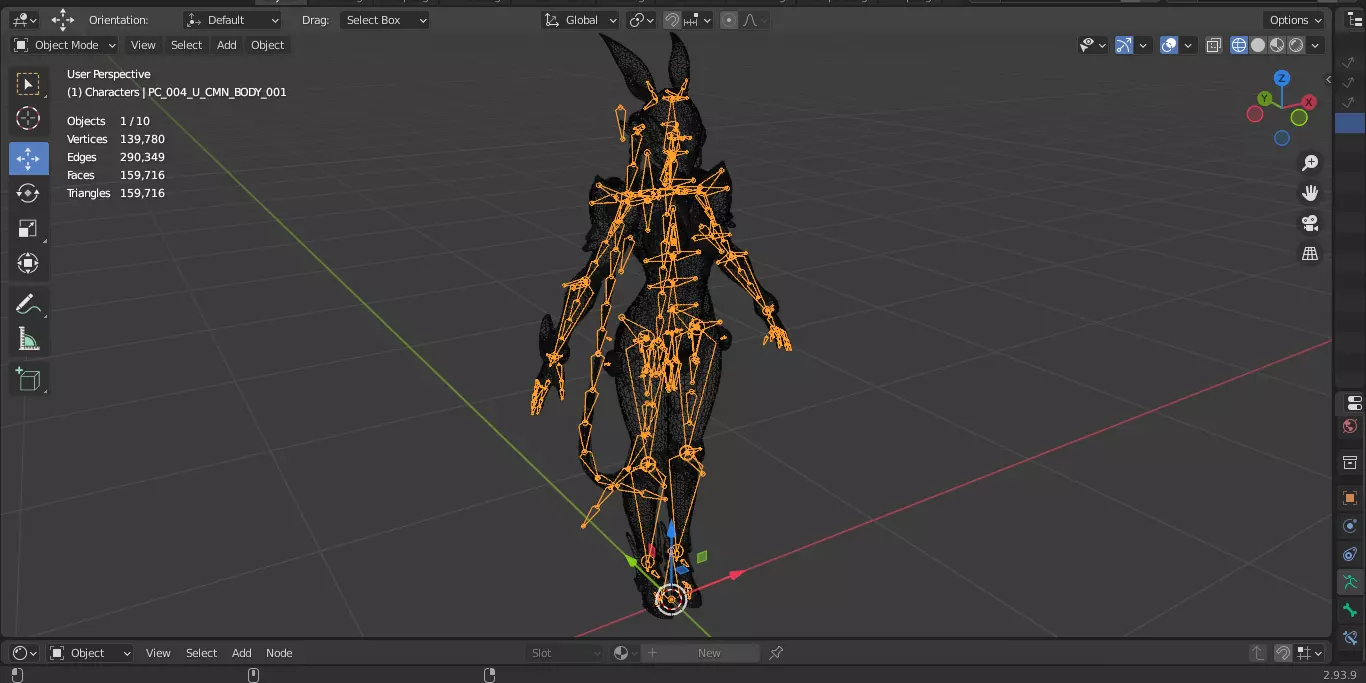
Task: Enable solid viewport shading
Action: pyautogui.click(x=1258, y=45)
